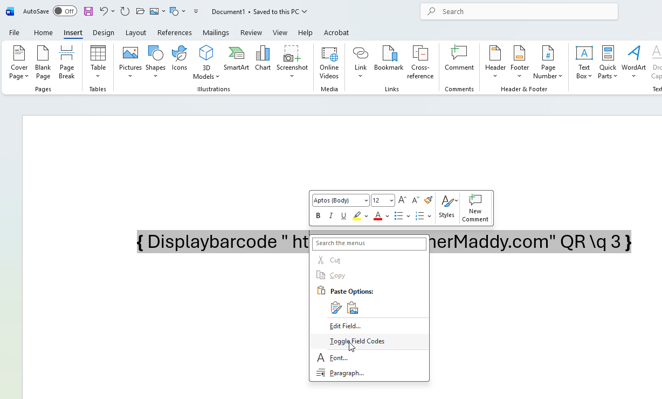Screen dimensions: 662x399
Task: Expand the bullets list arrow
Action: (x=408, y=216)
